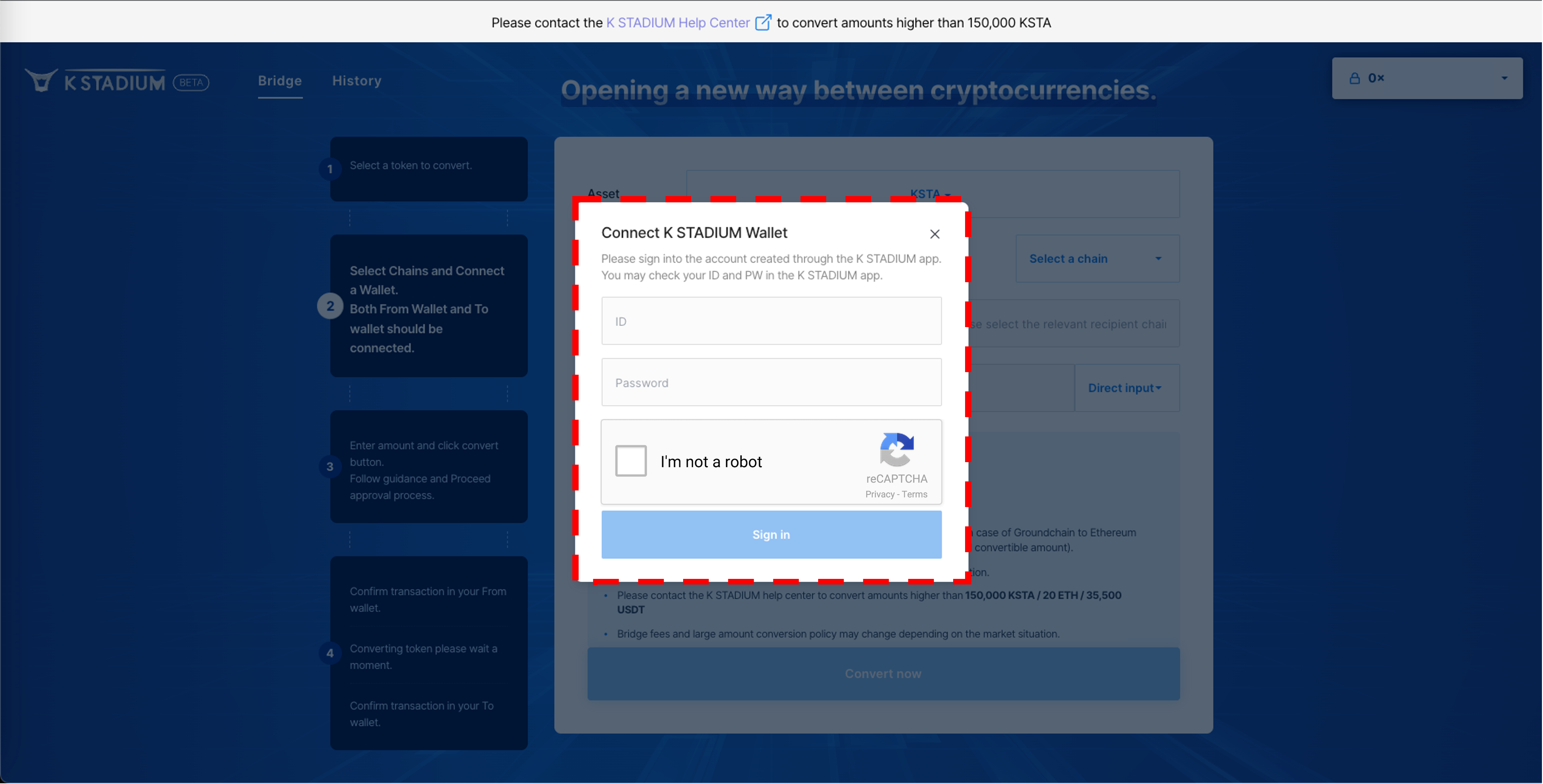Image resolution: width=1543 pixels, height=784 pixels.
Task: Click the BETA badge next to logo
Action: click(191, 83)
